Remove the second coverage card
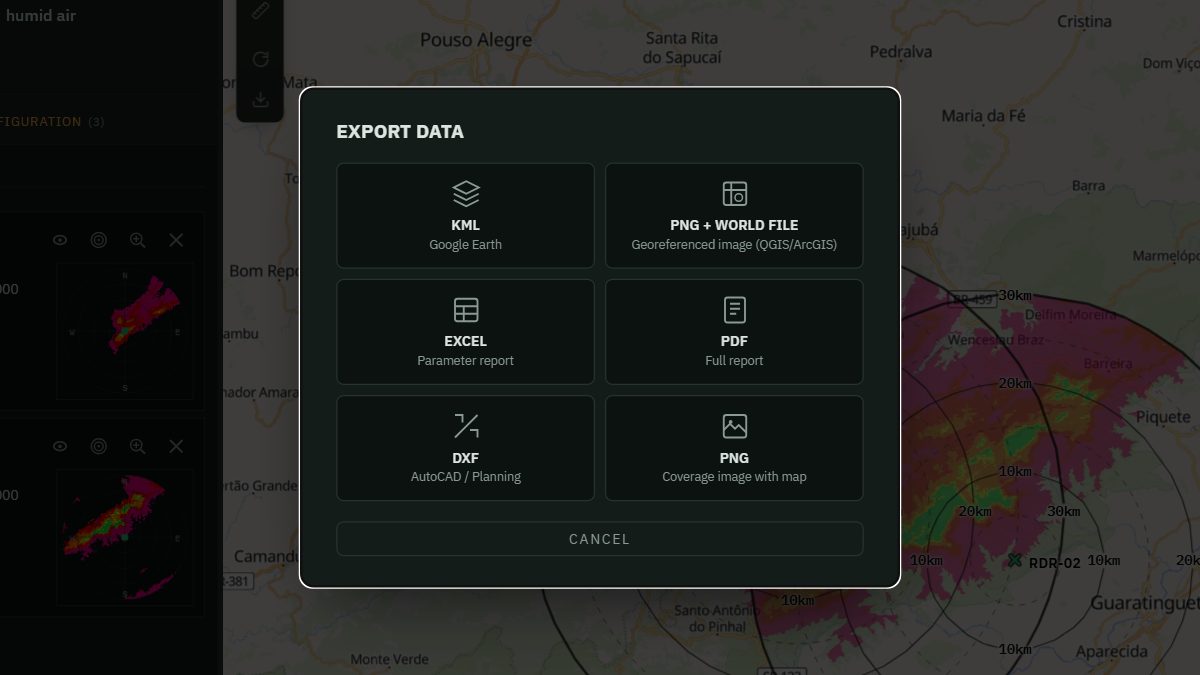The image size is (1200, 675). 176,446
